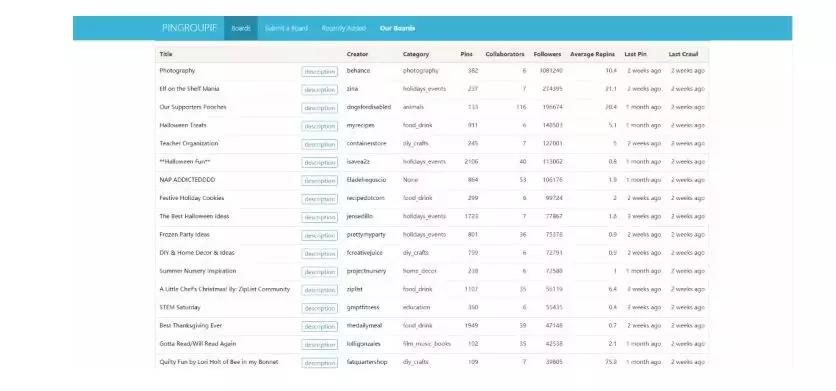This screenshot has width=836, height=391.
Task: Show description for the Photography board
Action: pyautogui.click(x=319, y=71)
